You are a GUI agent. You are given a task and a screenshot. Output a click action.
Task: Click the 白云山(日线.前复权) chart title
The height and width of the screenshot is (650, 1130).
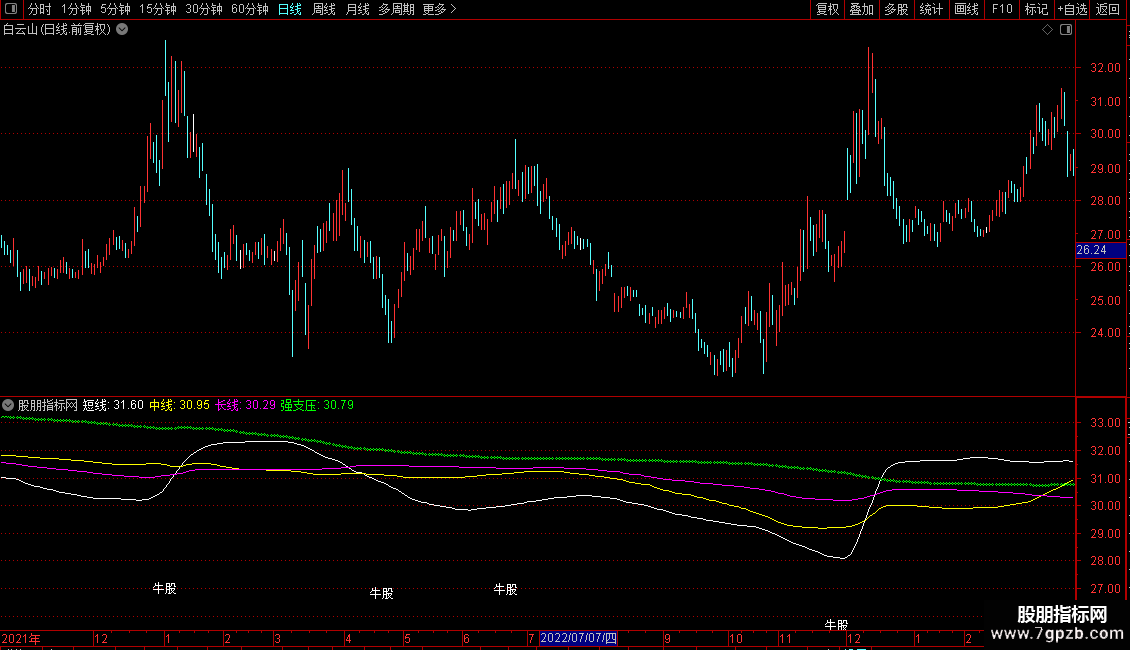(57, 30)
